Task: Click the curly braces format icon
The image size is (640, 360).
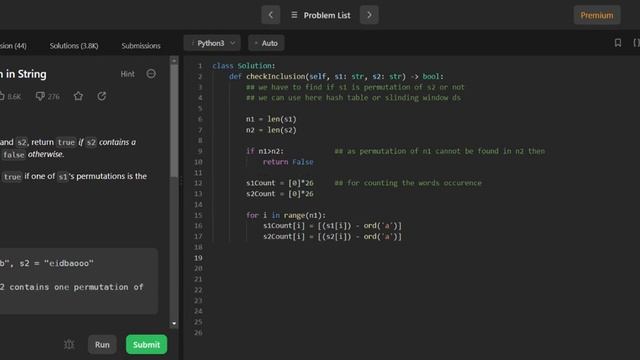Action: click(x=636, y=42)
